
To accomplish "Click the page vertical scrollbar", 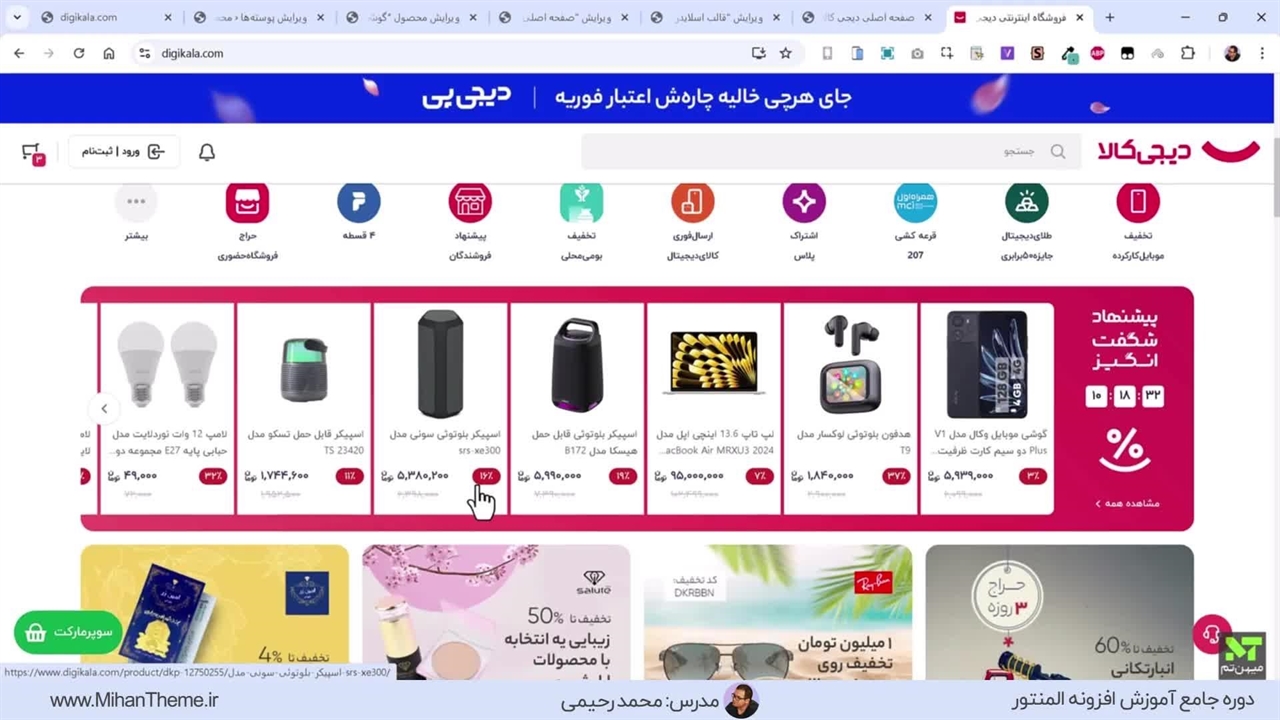I will [x=1275, y=178].
